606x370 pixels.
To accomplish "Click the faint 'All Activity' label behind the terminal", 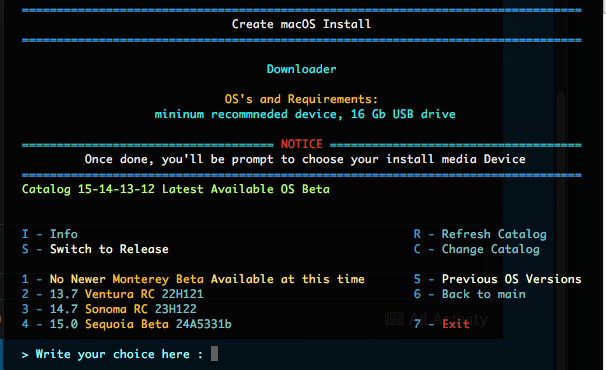I will [x=437, y=319].
